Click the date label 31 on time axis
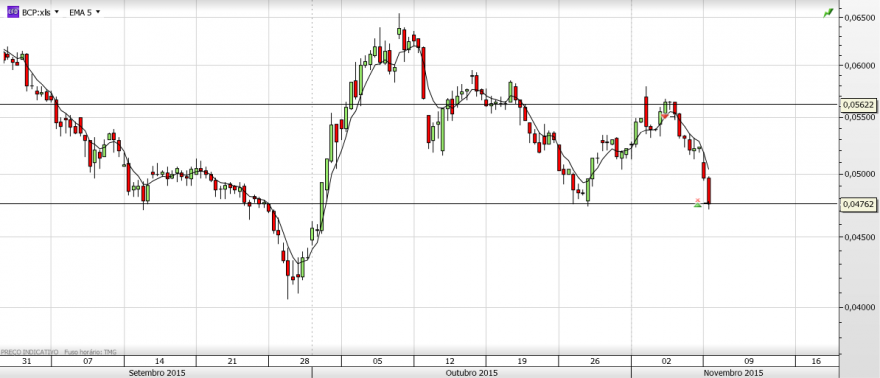 (26, 361)
